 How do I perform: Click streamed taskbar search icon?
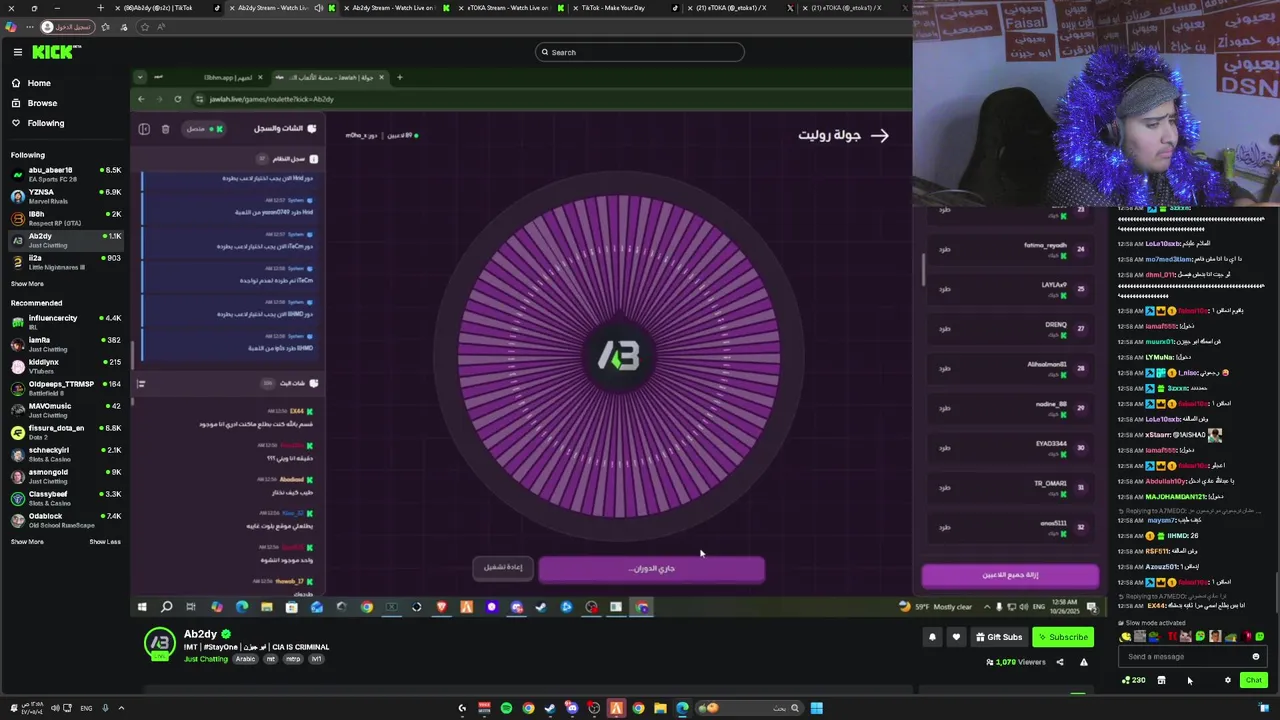pos(166,607)
